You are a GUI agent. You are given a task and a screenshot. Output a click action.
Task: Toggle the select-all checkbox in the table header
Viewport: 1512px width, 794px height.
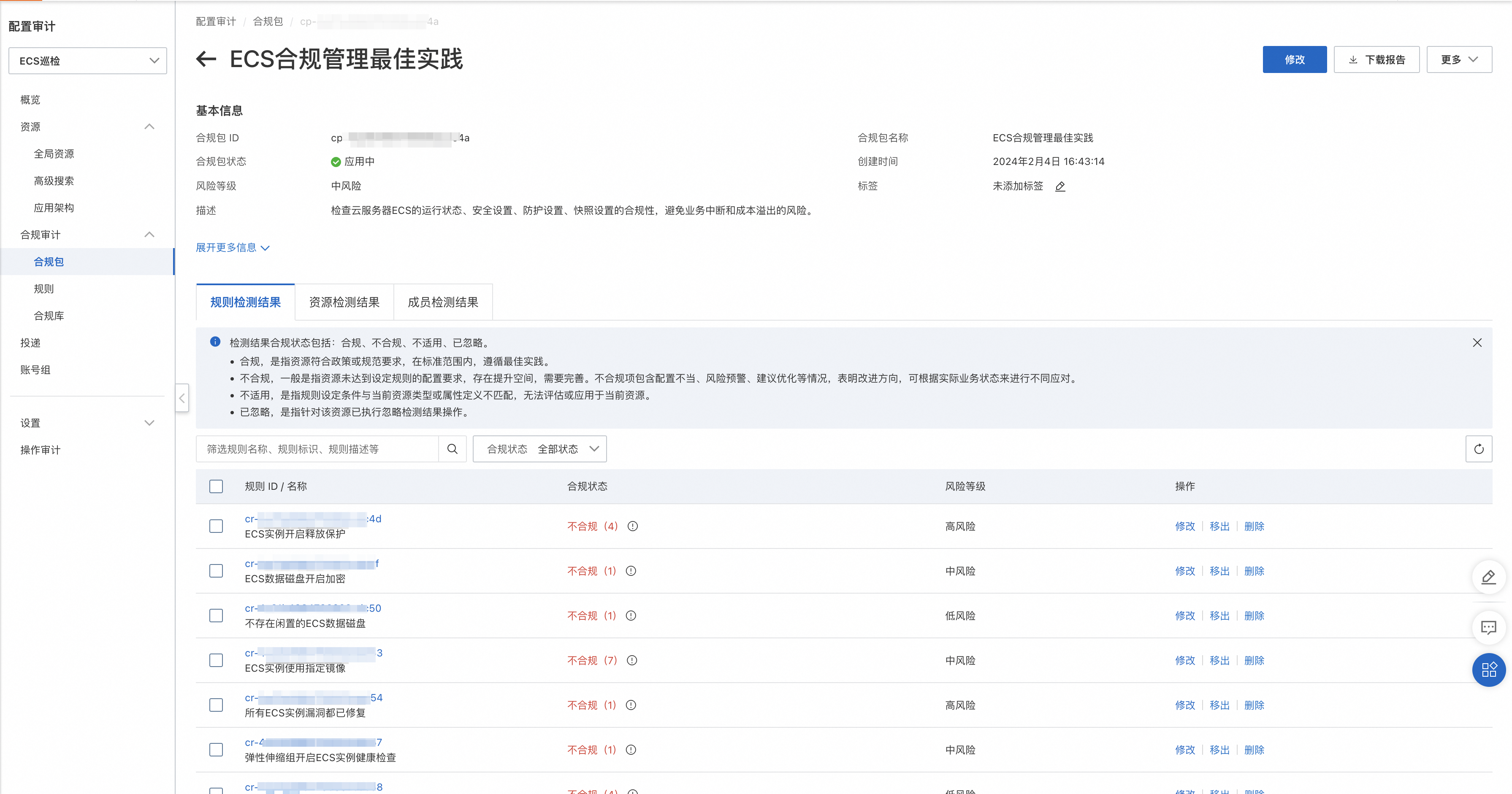[216, 486]
